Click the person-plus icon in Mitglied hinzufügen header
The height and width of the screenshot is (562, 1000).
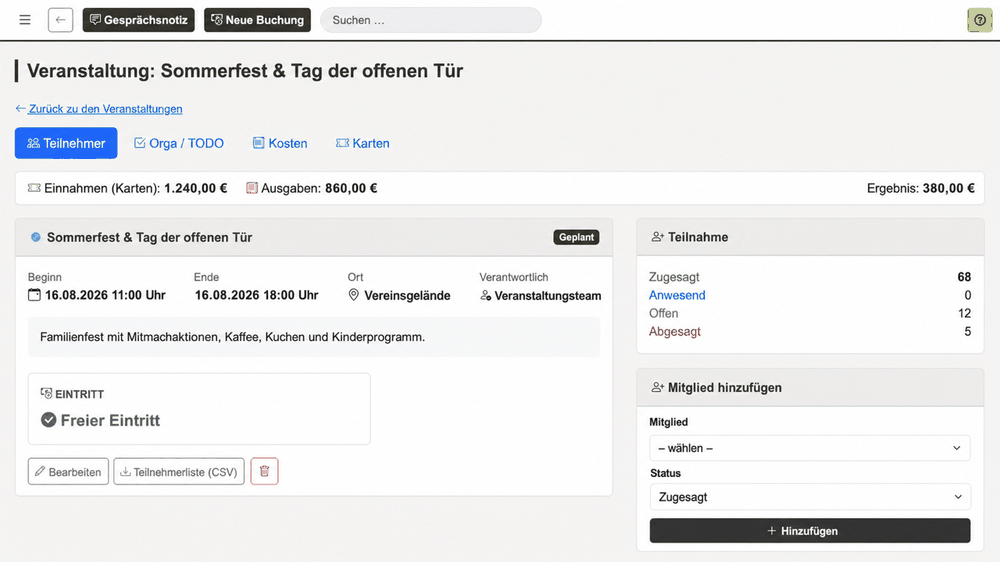(x=658, y=387)
